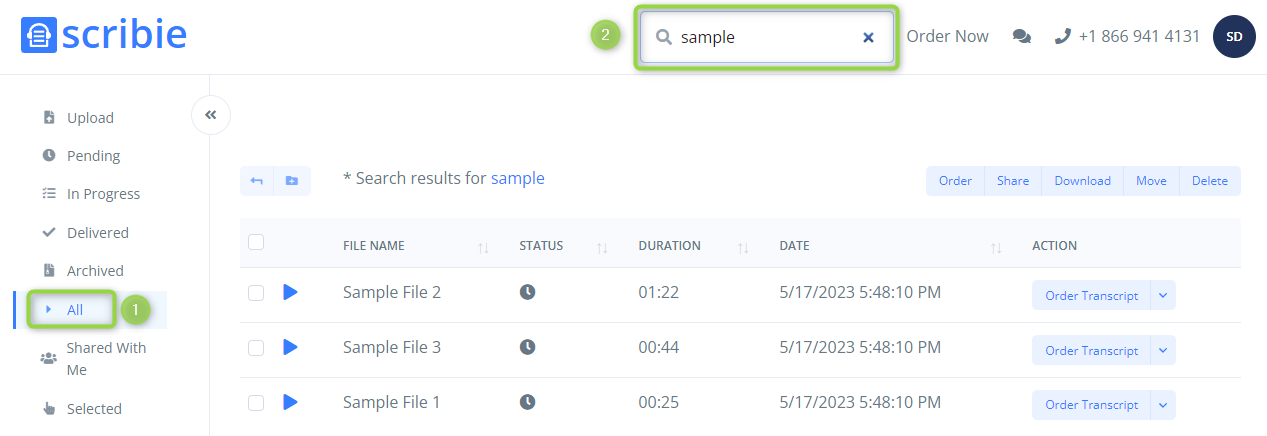This screenshot has height=436, width=1267.
Task: Click the Download button
Action: tap(1082, 181)
